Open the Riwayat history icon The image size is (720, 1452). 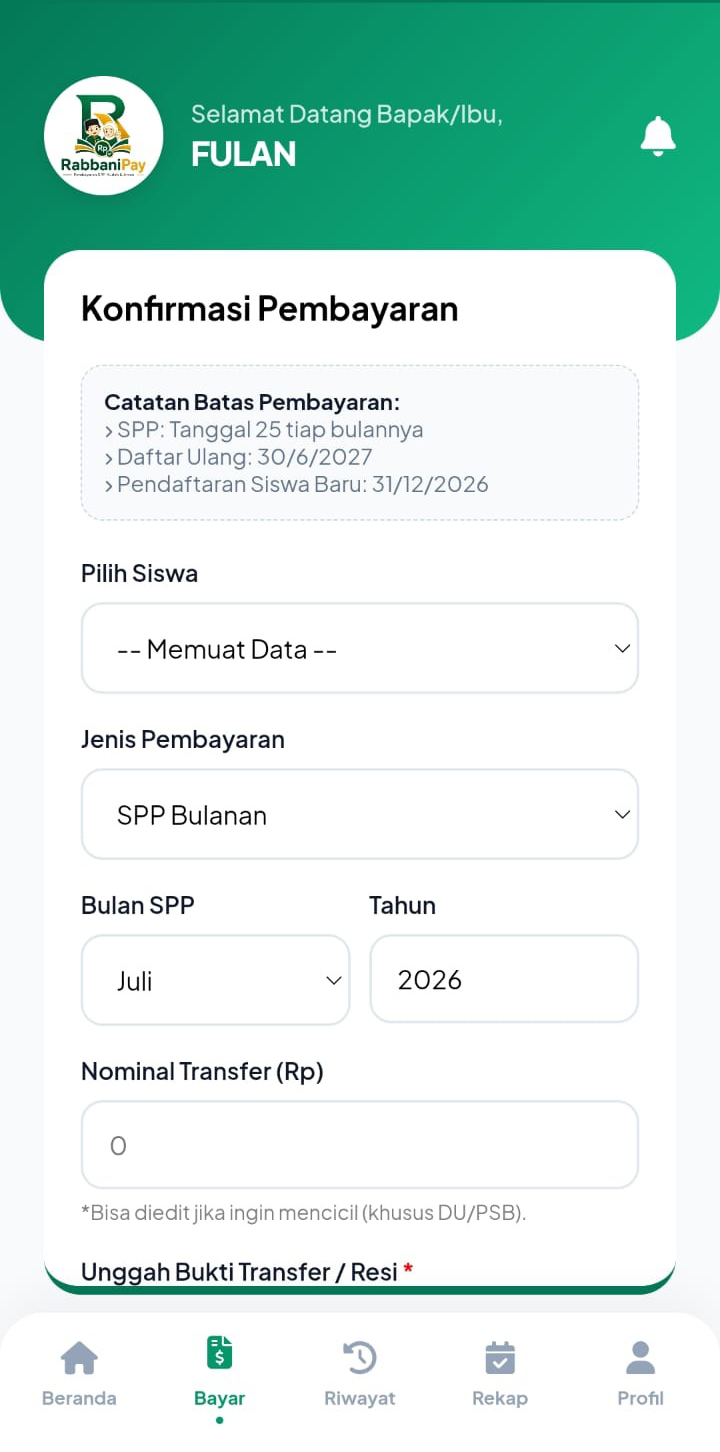[360, 1357]
